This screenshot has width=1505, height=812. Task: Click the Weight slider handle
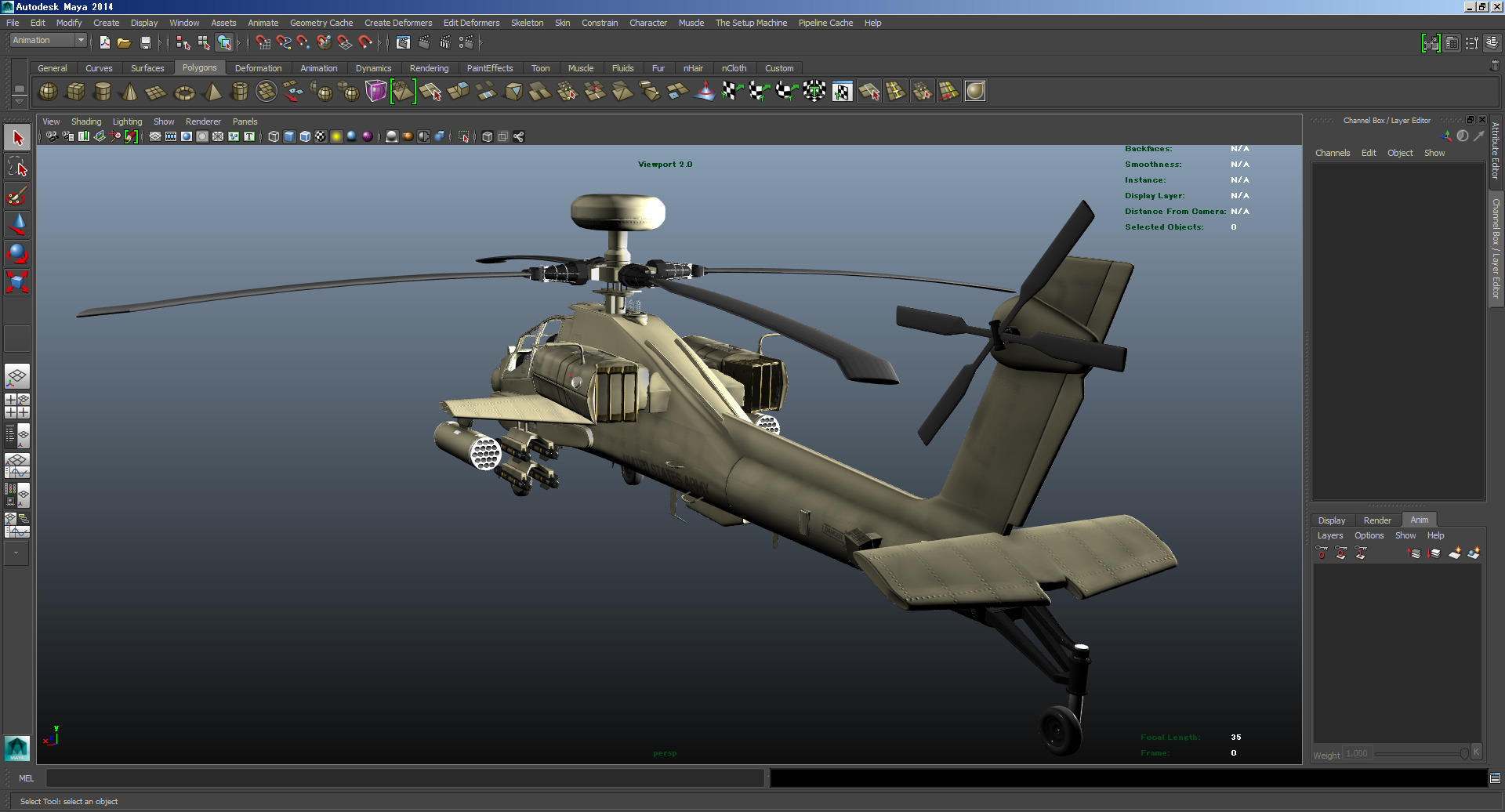tap(1463, 754)
